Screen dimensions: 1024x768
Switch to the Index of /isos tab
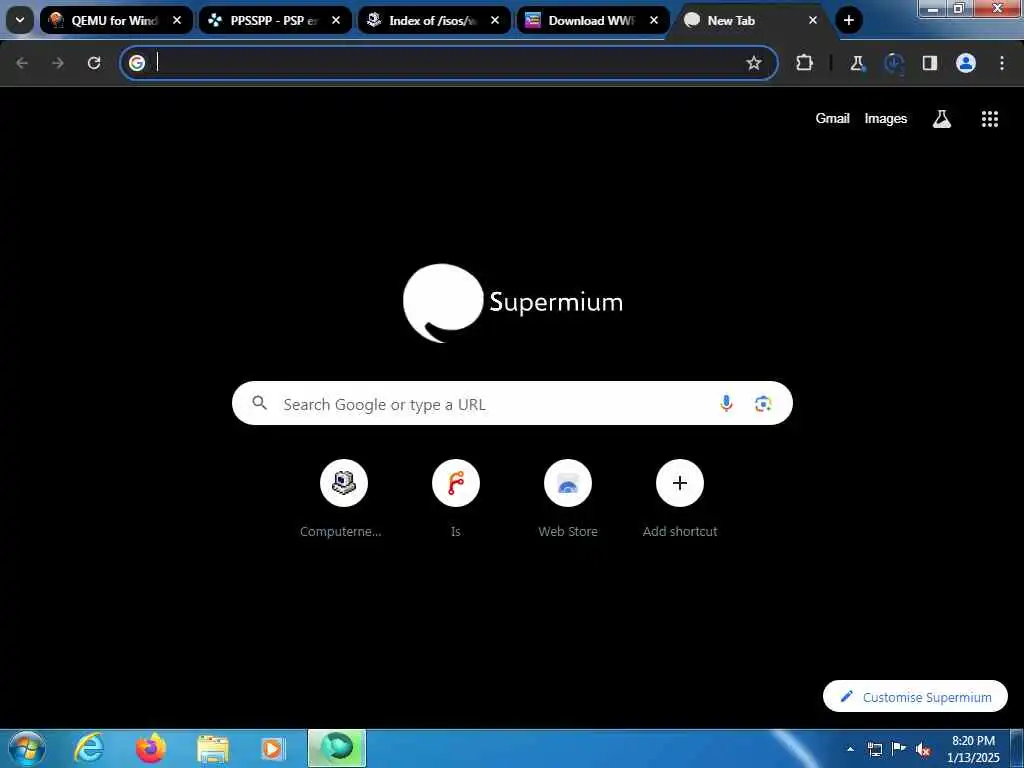(x=434, y=20)
